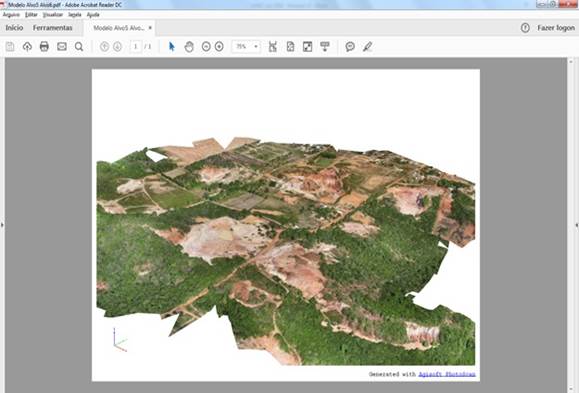Image resolution: width=579 pixels, height=393 pixels.
Task: Click the full screen mode icon
Action: (307, 47)
